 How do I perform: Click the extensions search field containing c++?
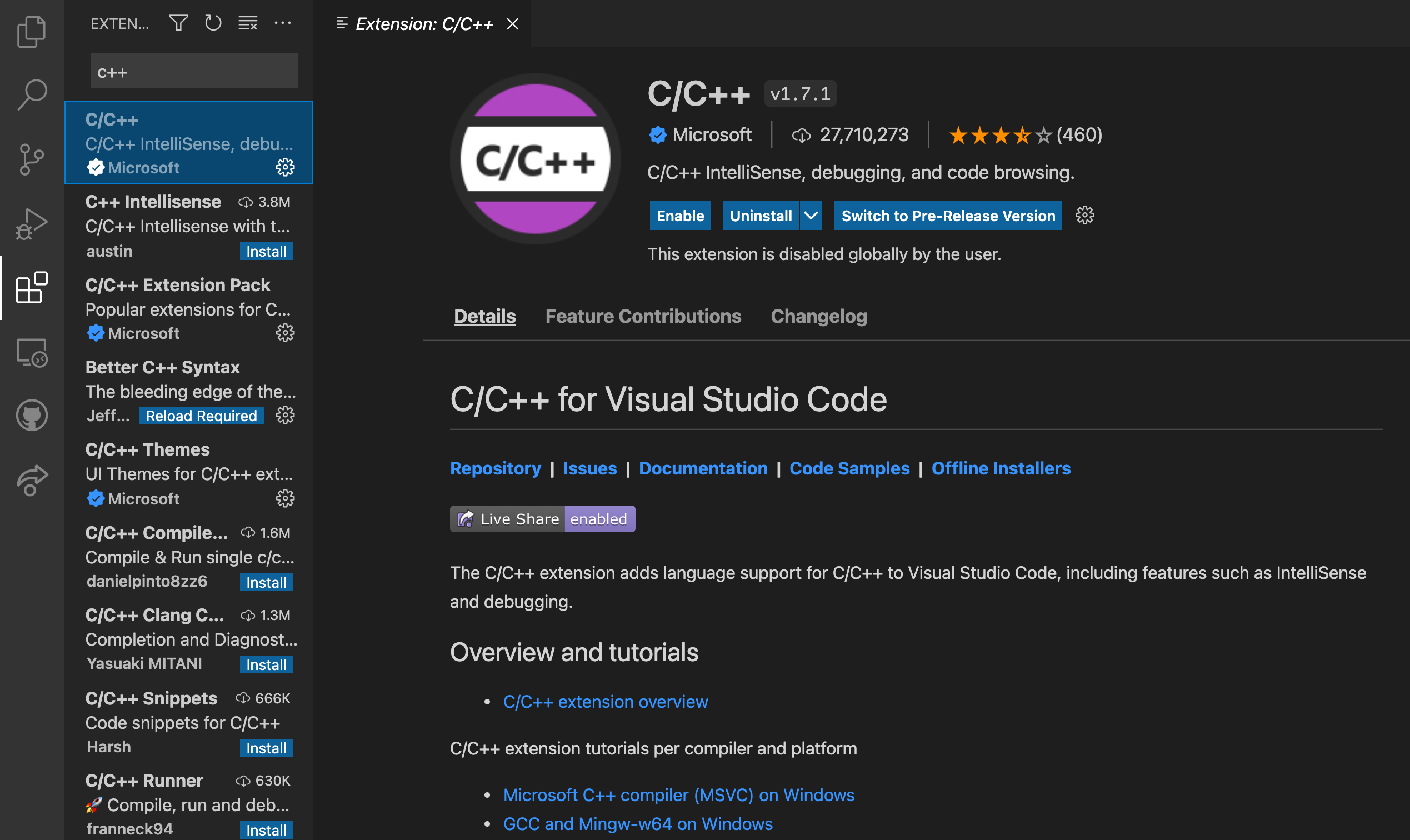(x=194, y=72)
